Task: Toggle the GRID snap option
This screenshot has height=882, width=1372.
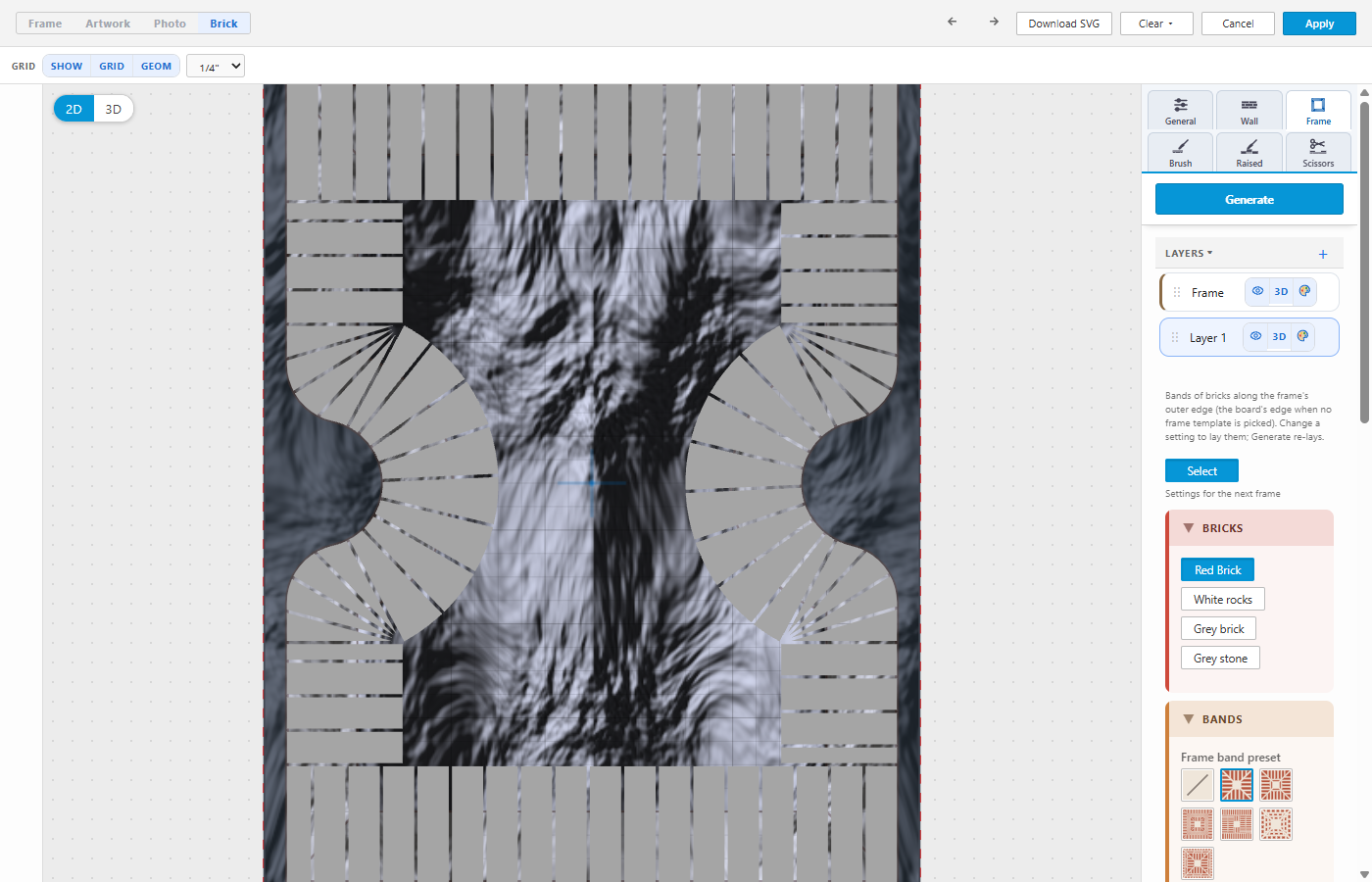Action: [112, 66]
